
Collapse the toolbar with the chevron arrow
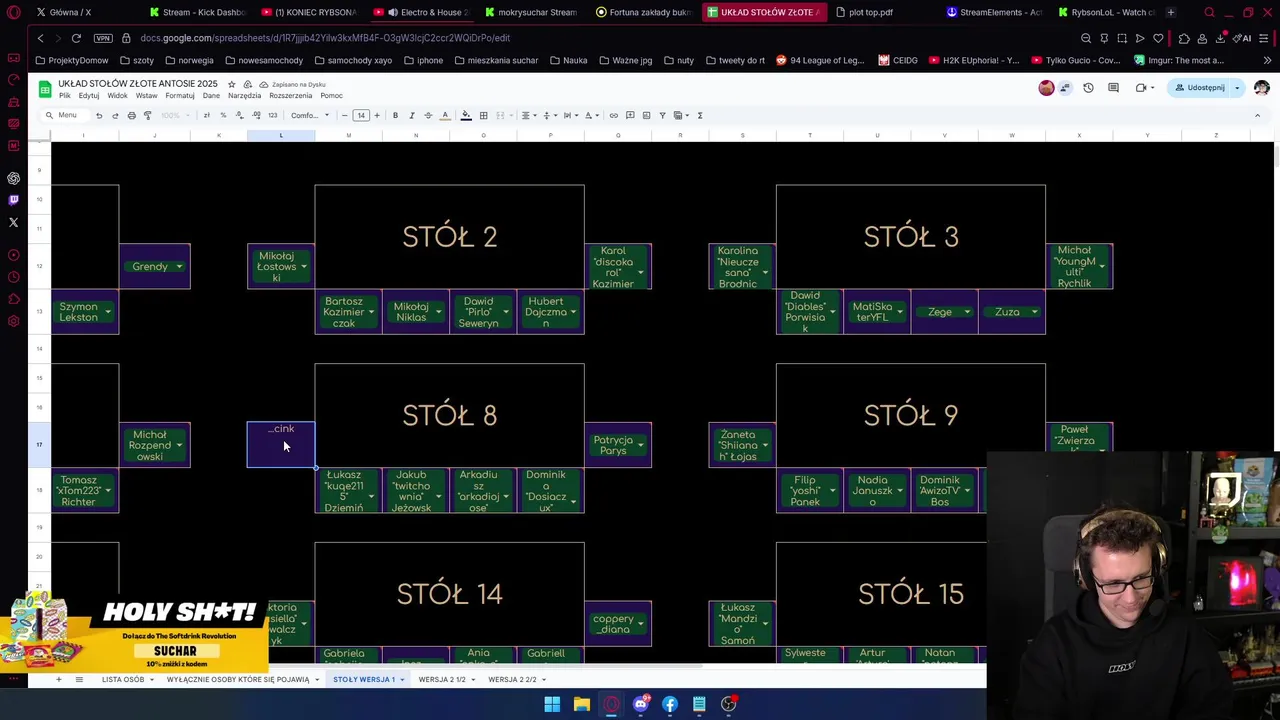[1257, 115]
